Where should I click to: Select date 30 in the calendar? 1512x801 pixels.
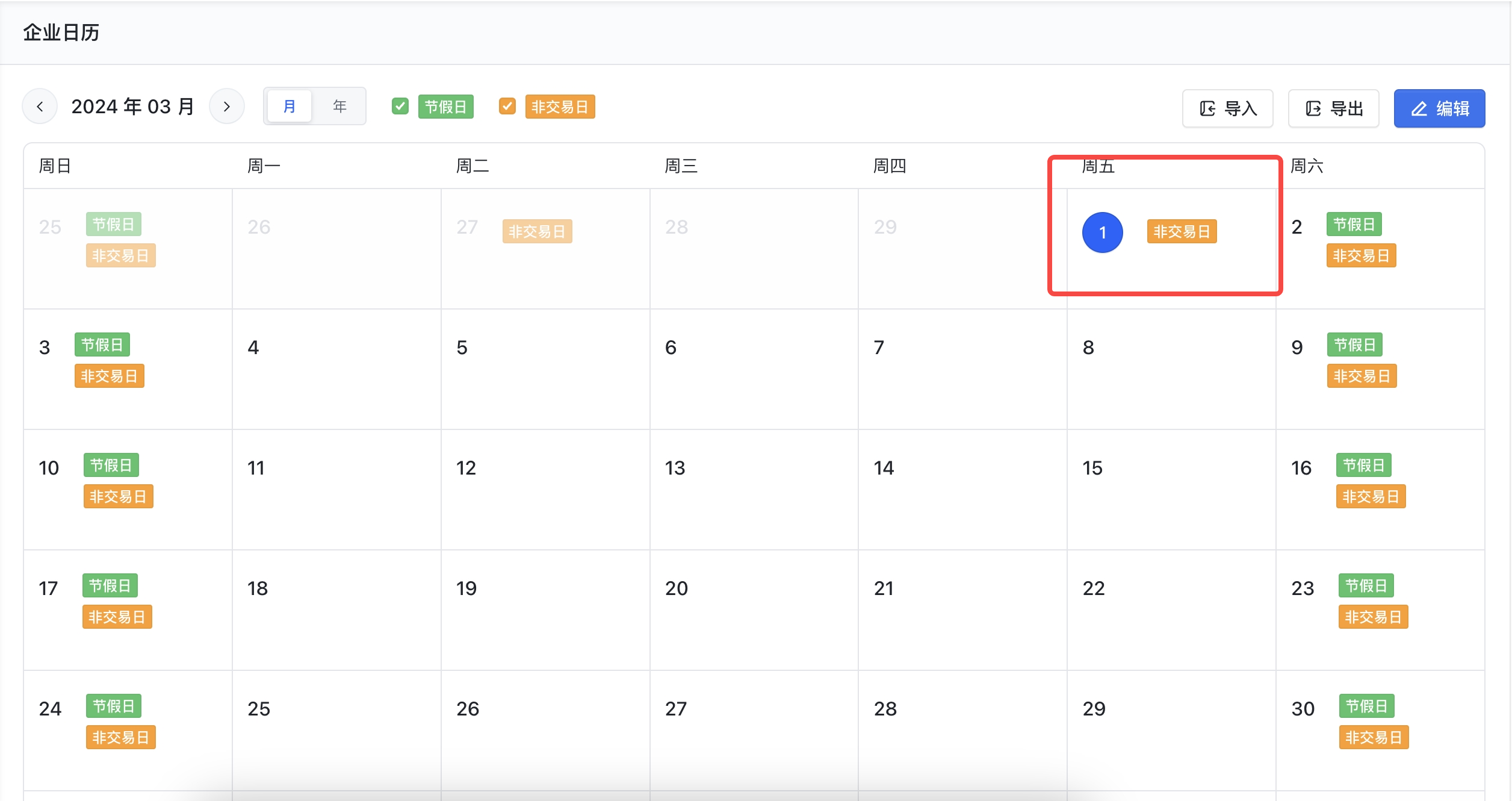click(1303, 709)
